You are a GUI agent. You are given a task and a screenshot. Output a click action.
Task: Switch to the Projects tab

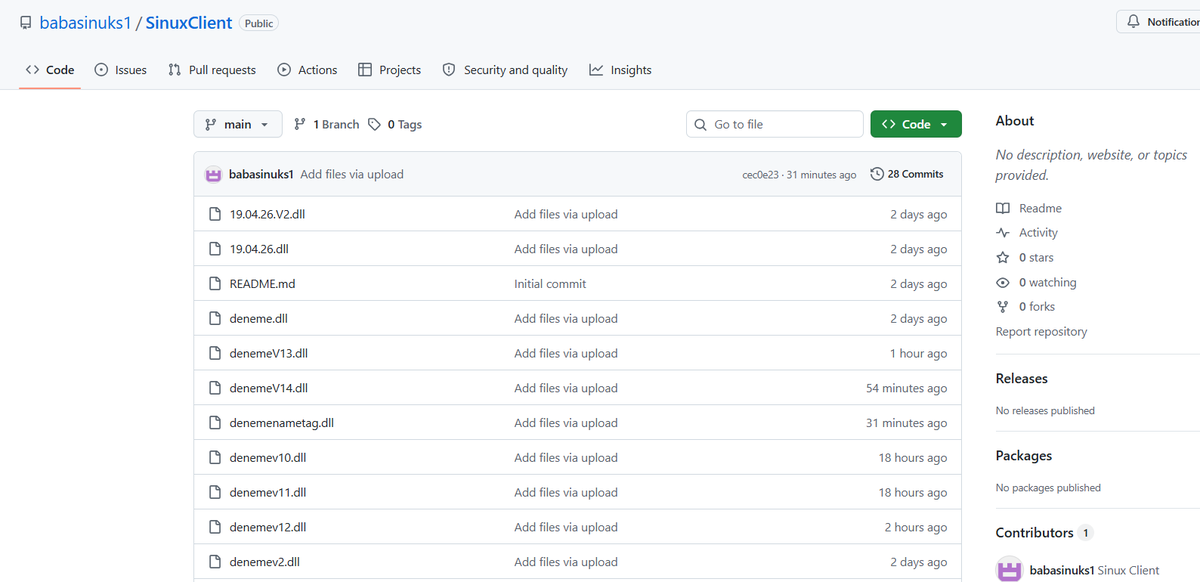[x=389, y=70]
